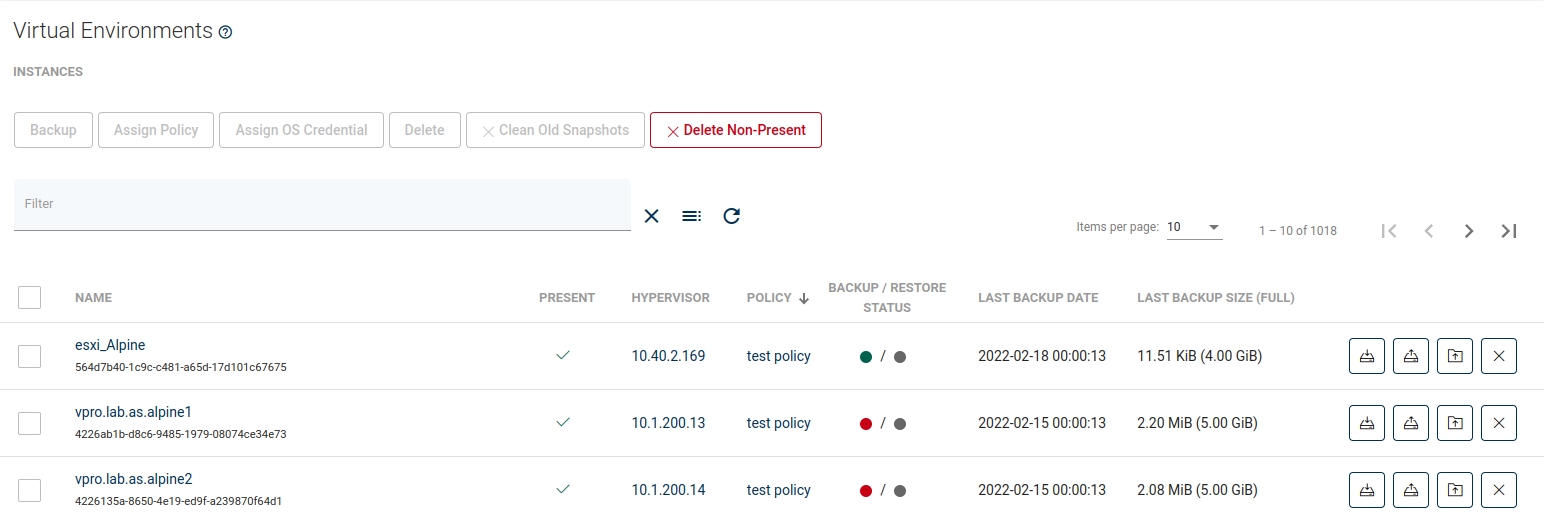The image size is (1544, 522).
Task: Open the 10.40.2.169 hypervisor link
Action: point(668,356)
